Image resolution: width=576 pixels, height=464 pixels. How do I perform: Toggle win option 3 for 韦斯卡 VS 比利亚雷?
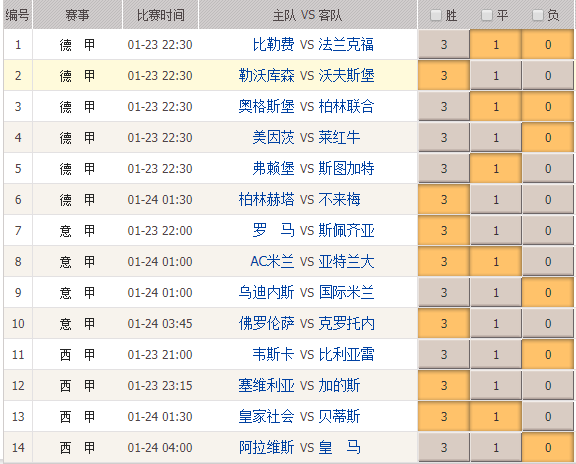click(444, 355)
